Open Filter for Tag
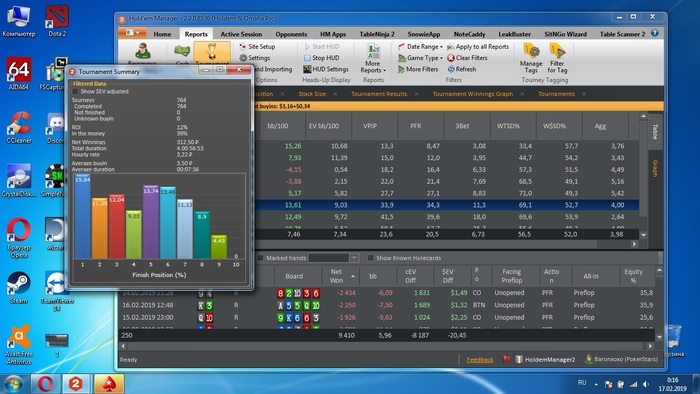 click(x=557, y=58)
